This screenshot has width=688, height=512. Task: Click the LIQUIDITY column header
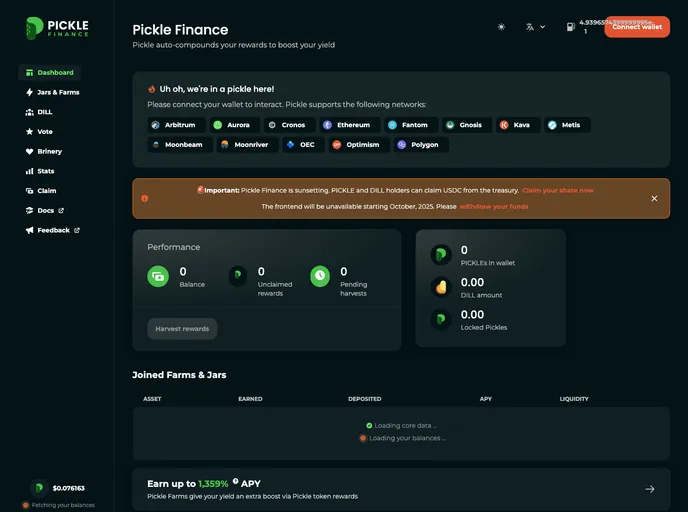coord(574,399)
